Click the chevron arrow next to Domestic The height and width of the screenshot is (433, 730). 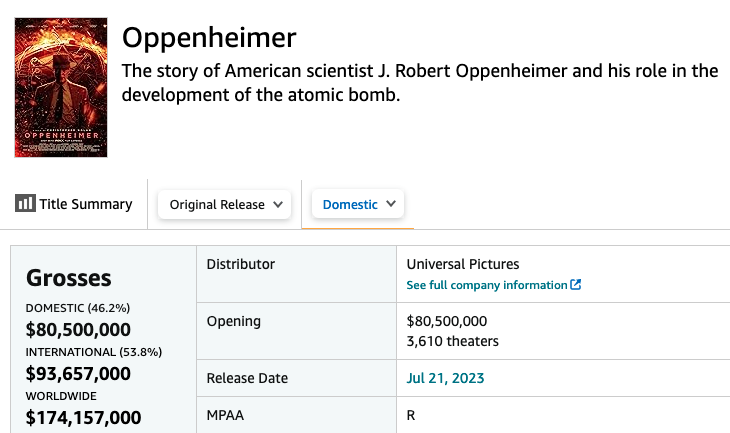[391, 203]
